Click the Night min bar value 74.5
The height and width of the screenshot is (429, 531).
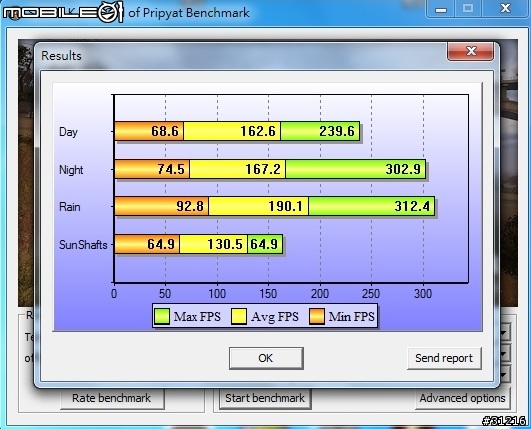[x=171, y=169]
